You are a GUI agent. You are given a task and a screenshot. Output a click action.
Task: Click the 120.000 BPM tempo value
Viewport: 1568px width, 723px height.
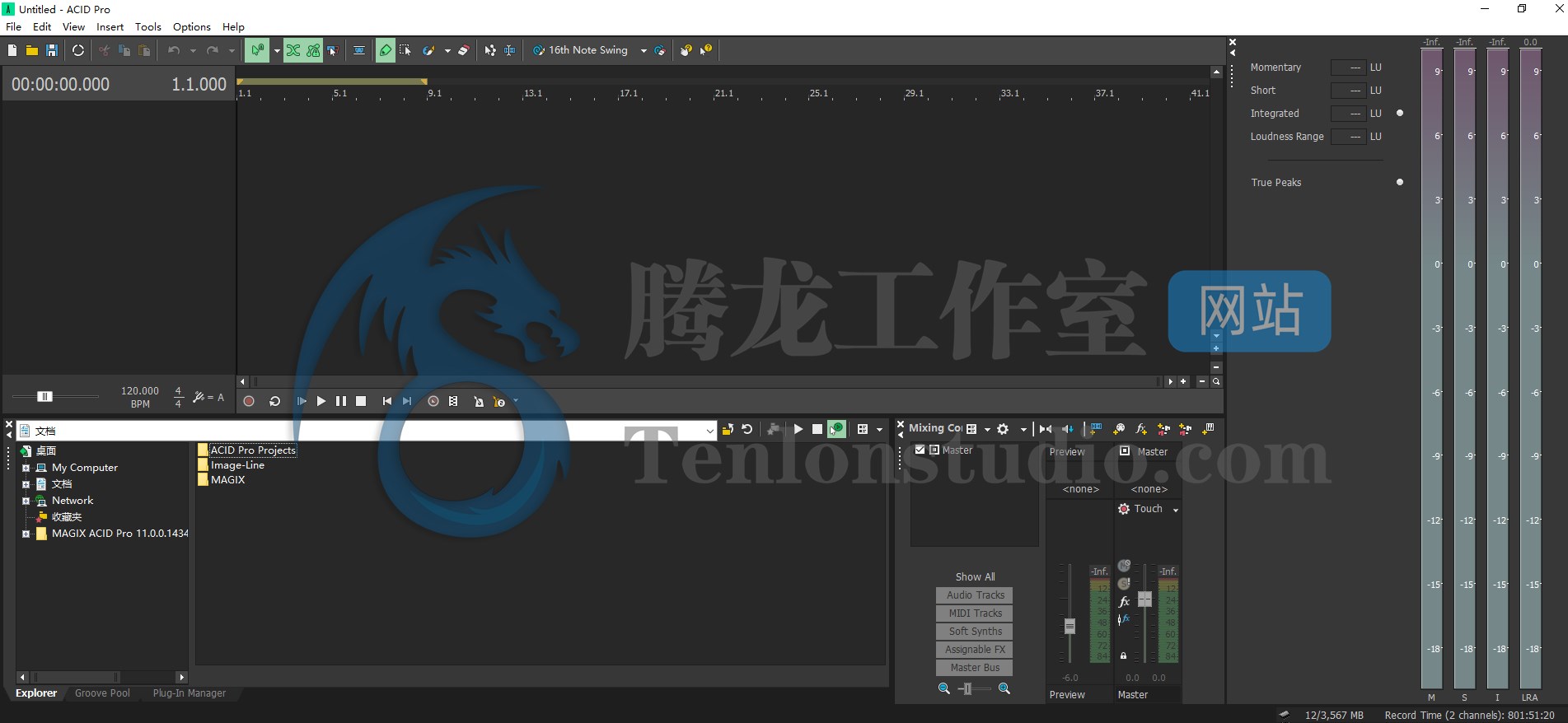140,391
